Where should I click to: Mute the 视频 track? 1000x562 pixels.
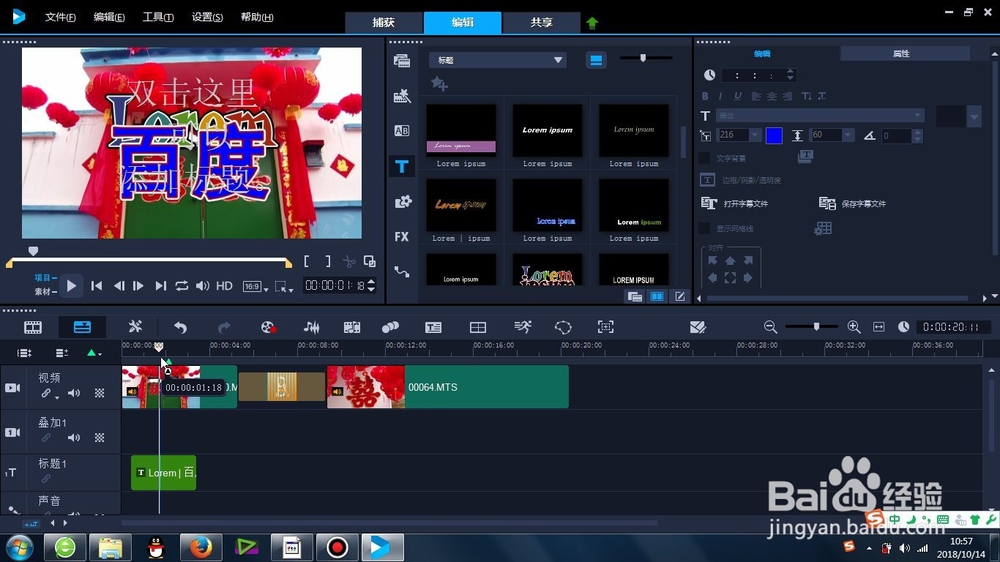[x=75, y=394]
